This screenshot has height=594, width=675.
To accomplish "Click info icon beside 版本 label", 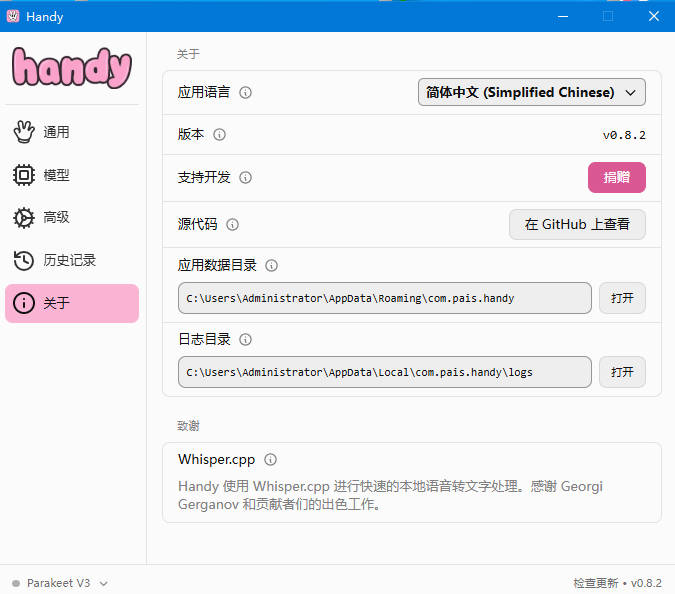I will coord(220,134).
